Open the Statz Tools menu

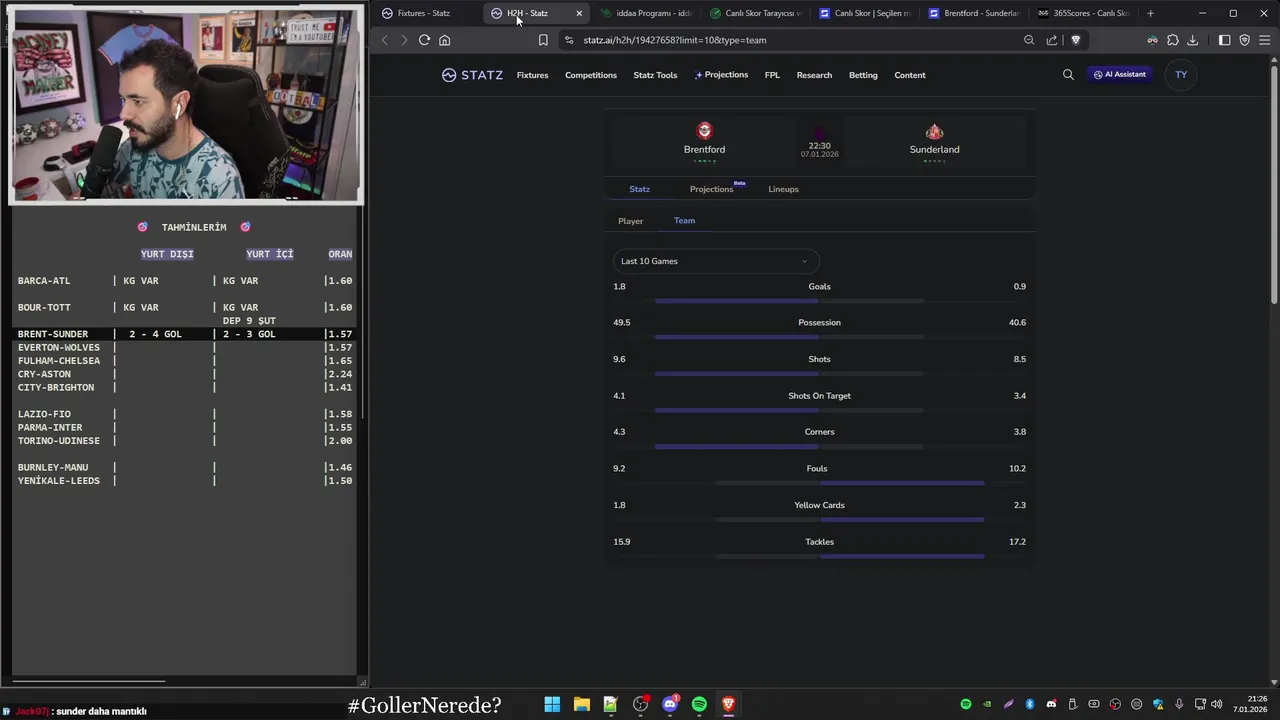(x=655, y=75)
